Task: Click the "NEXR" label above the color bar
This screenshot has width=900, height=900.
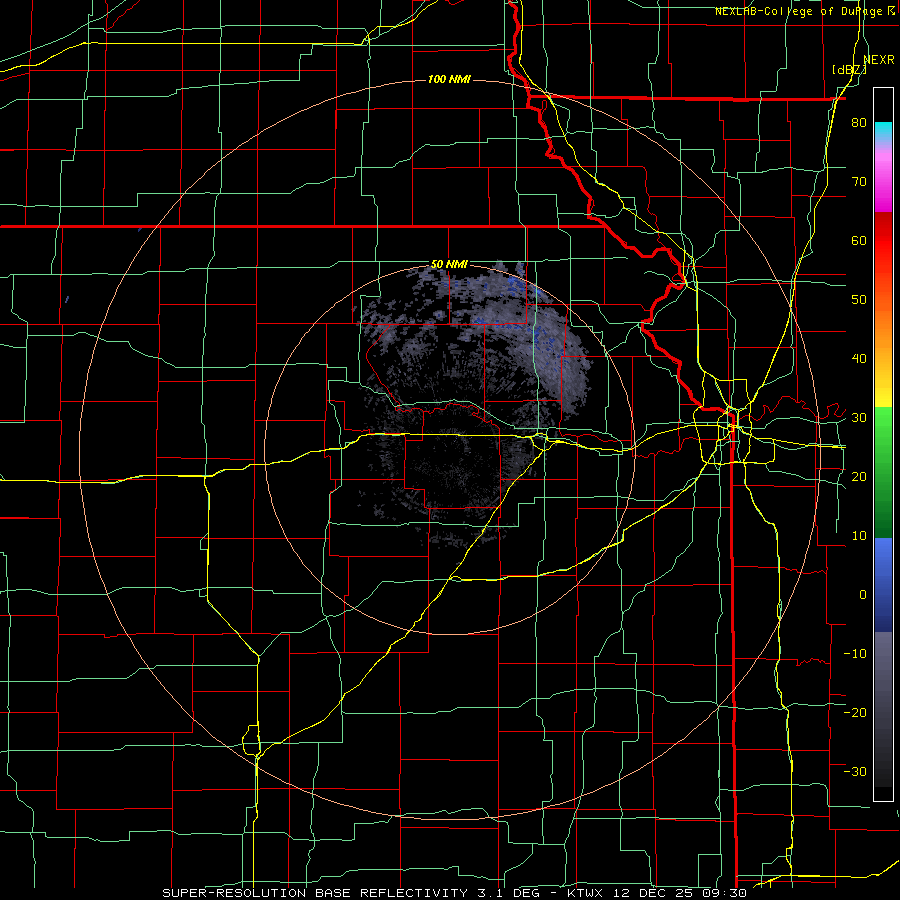Action: (879, 60)
